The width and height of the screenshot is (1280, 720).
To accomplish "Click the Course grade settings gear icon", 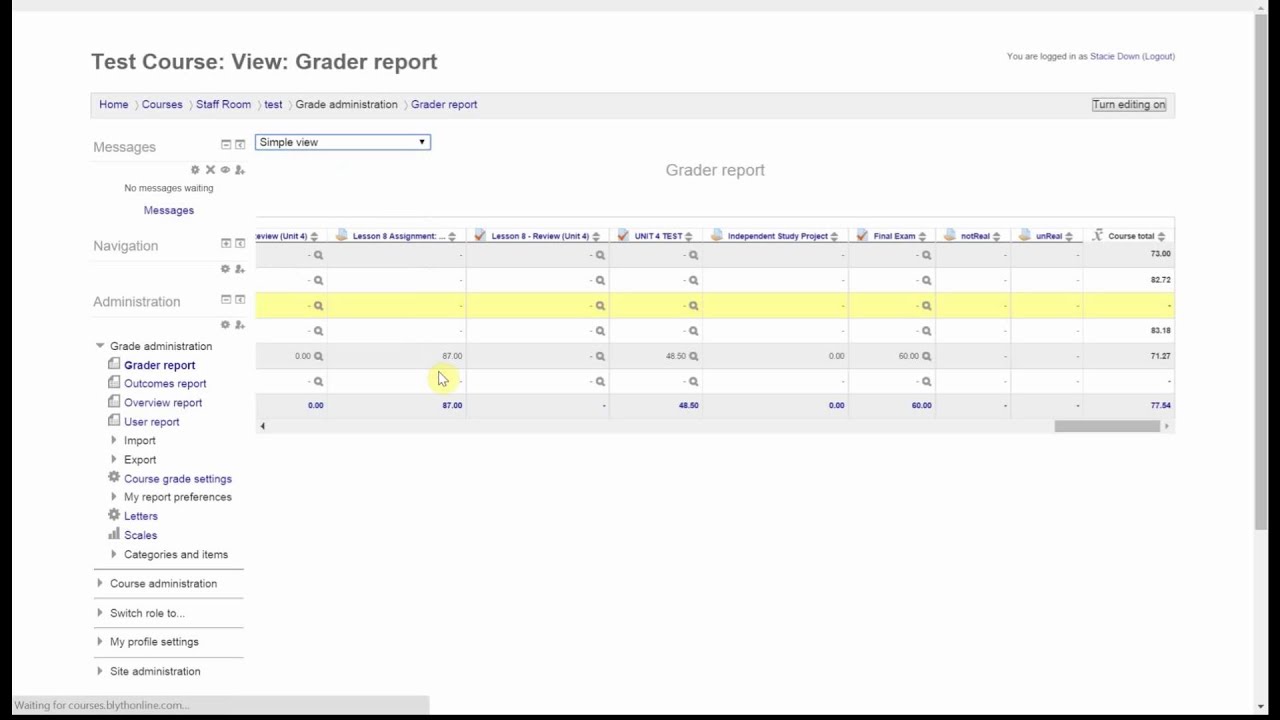I will coord(114,478).
